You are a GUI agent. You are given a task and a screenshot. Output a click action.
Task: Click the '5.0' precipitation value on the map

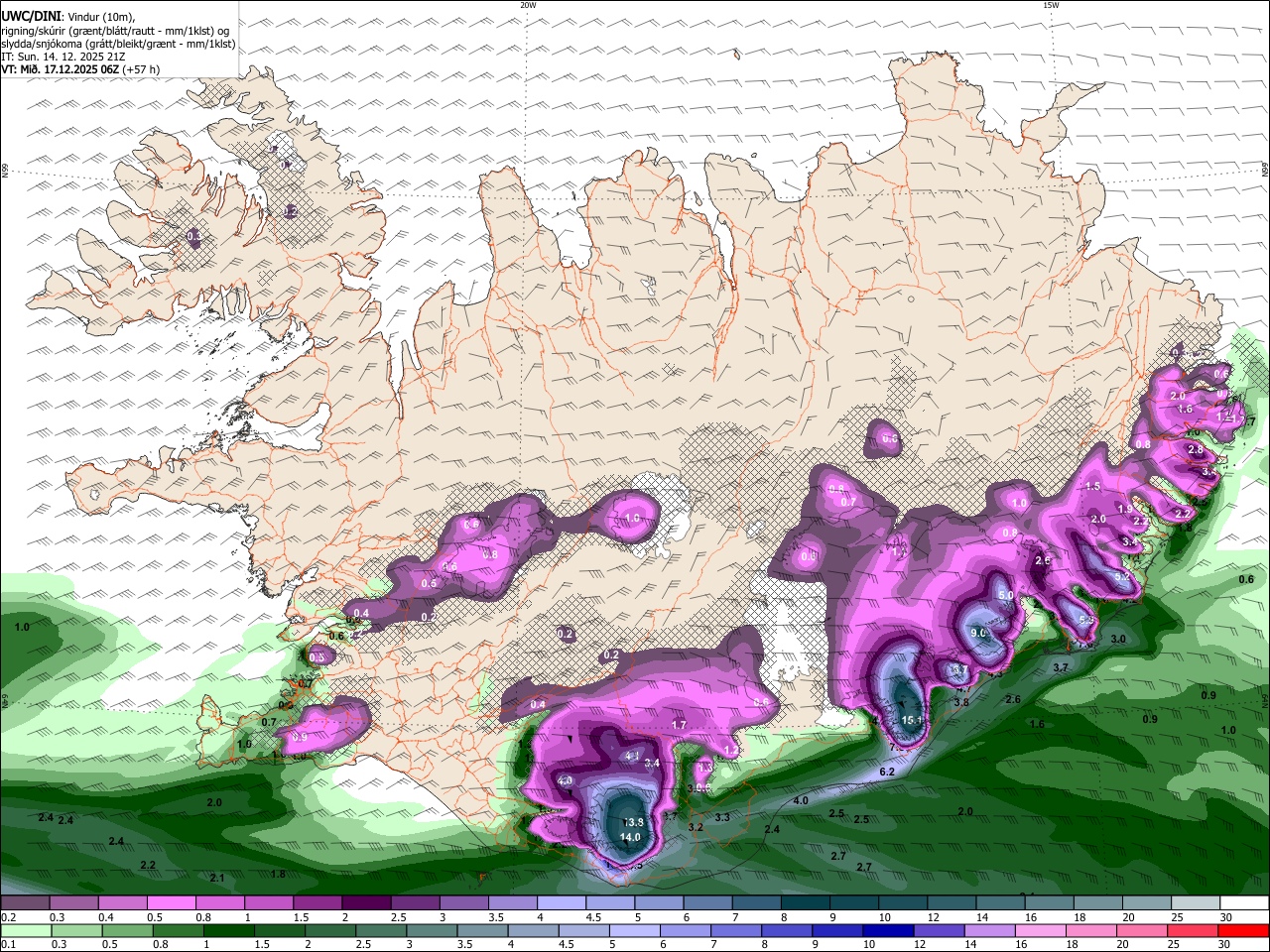coord(1005,595)
